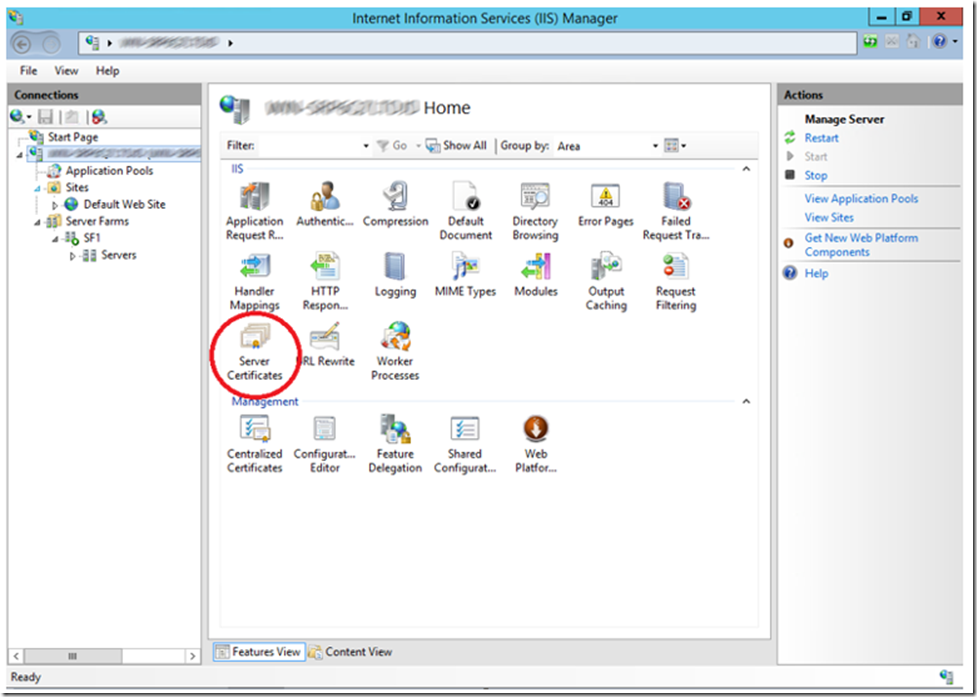The width and height of the screenshot is (977, 697).
Task: Click Get New Web Platform Components
Action: point(861,245)
